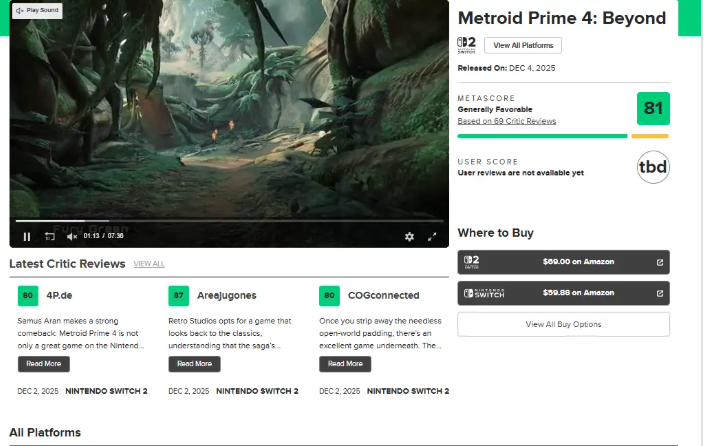Enter fullscreen video mode
The height and width of the screenshot is (446, 709).
[x=432, y=236]
